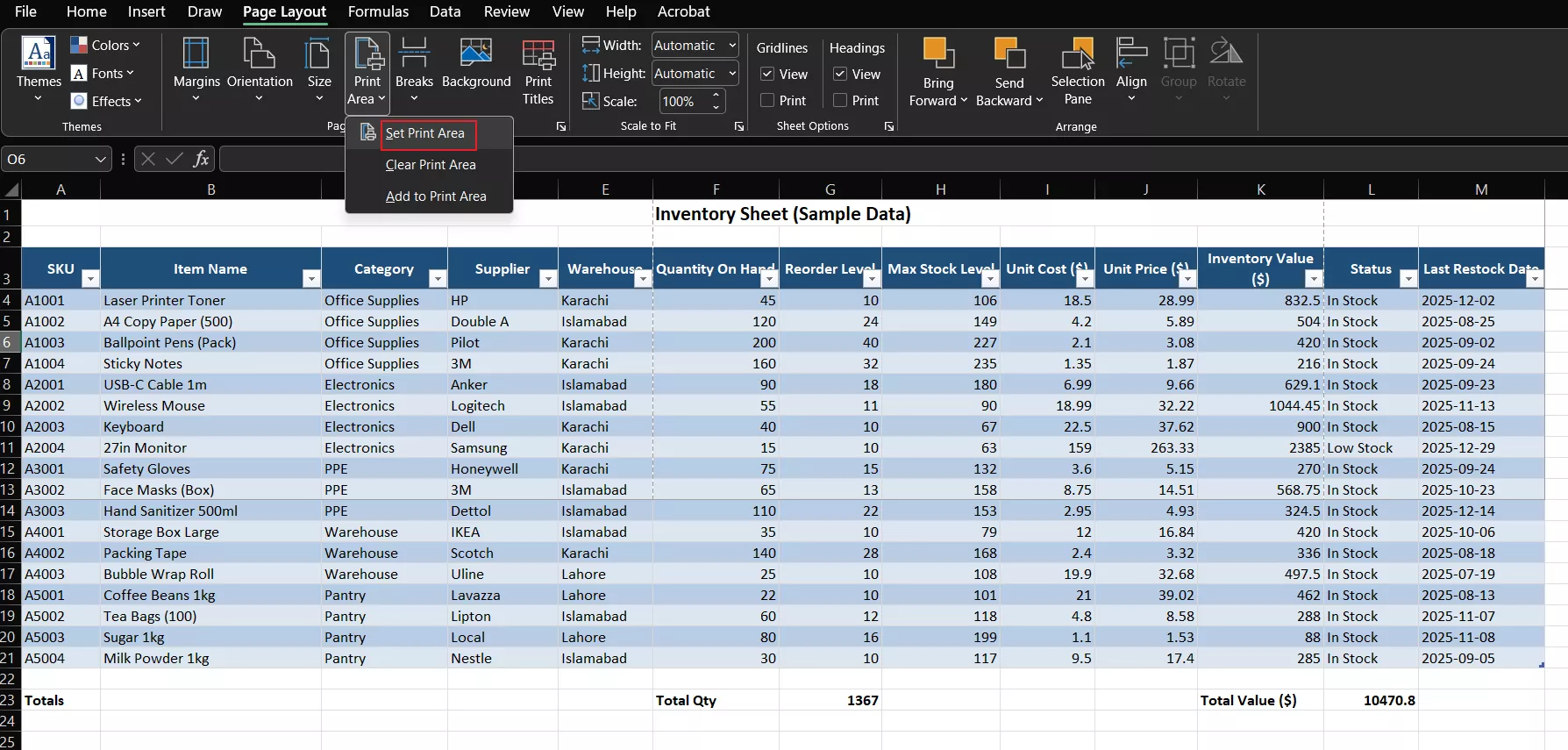Open the Category column filter dropdown
1568x750 pixels.
438,279
